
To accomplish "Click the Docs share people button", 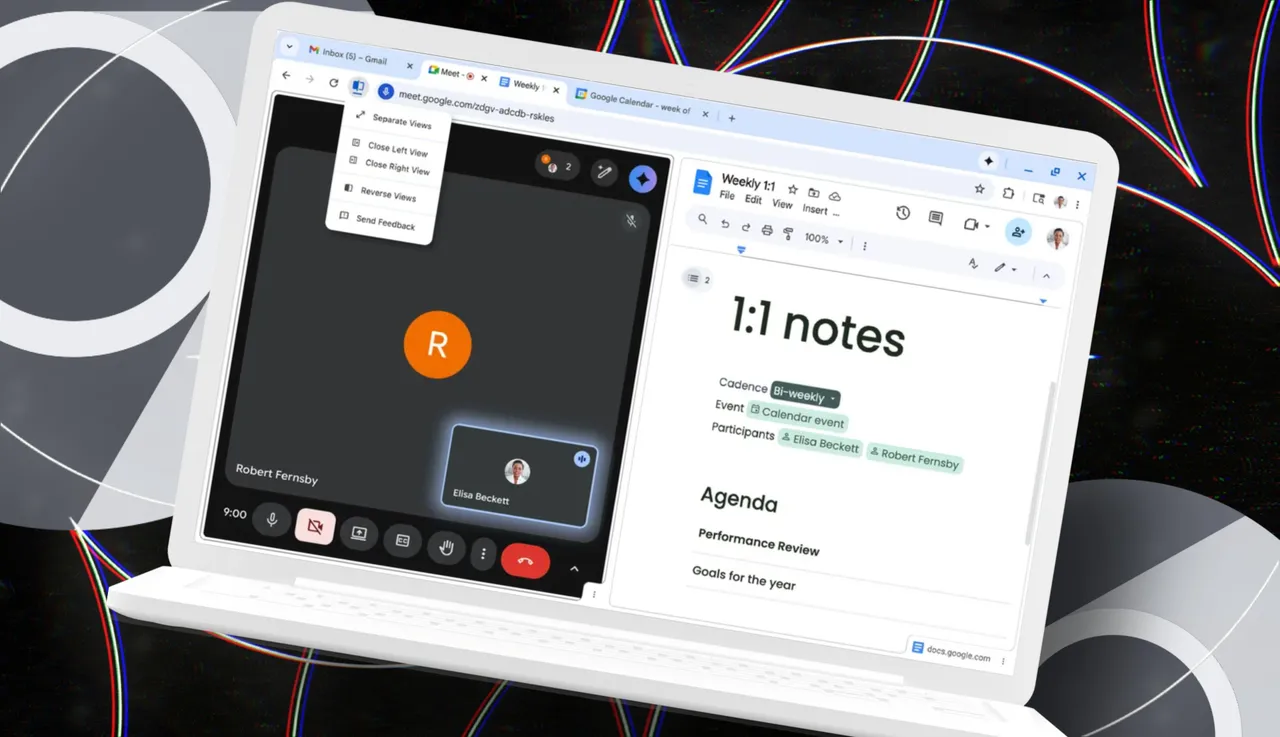I will coord(1018,232).
